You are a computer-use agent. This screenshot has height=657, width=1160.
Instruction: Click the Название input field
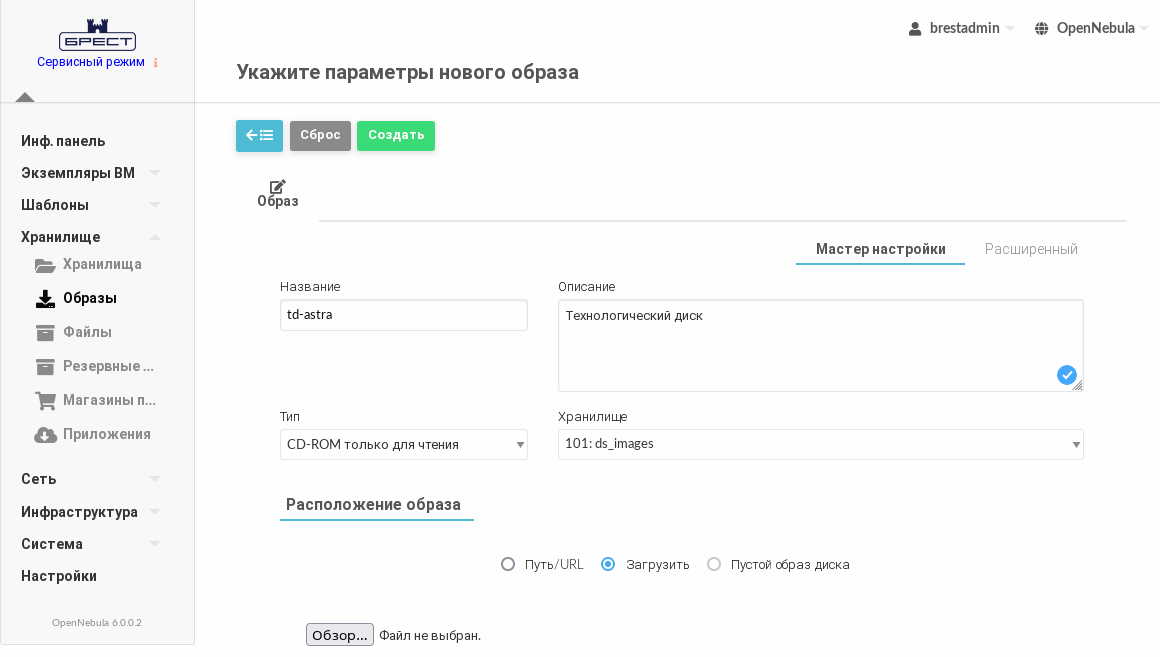[403, 315]
